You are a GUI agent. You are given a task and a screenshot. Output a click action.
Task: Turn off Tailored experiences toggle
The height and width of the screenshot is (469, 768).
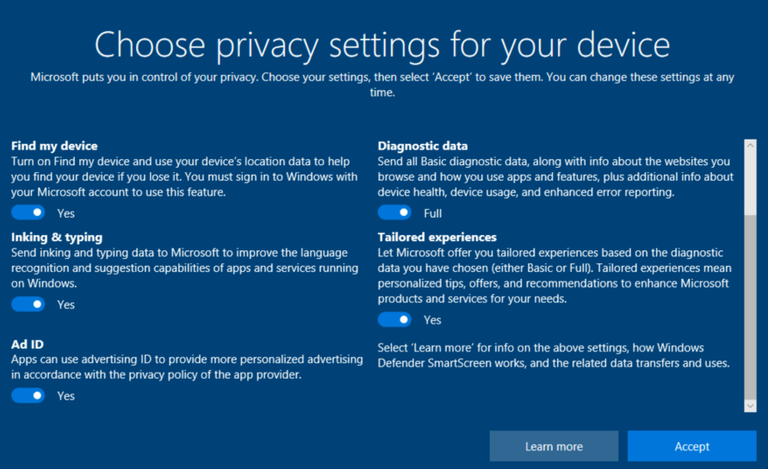(x=394, y=320)
